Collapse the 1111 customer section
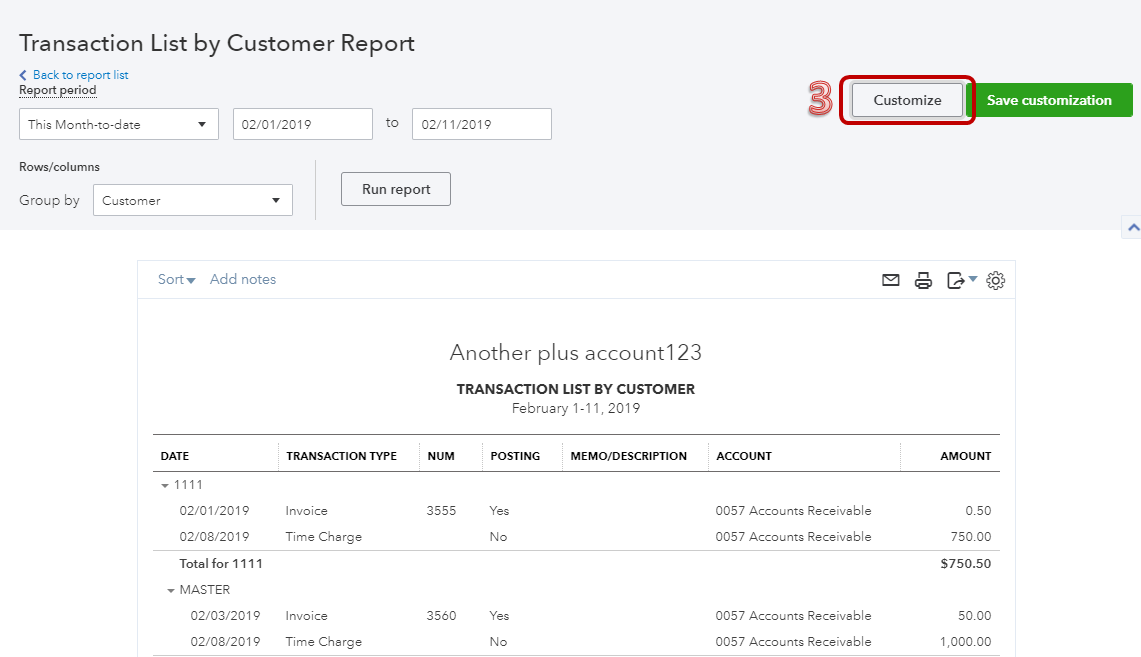The image size is (1141, 657). (x=164, y=484)
